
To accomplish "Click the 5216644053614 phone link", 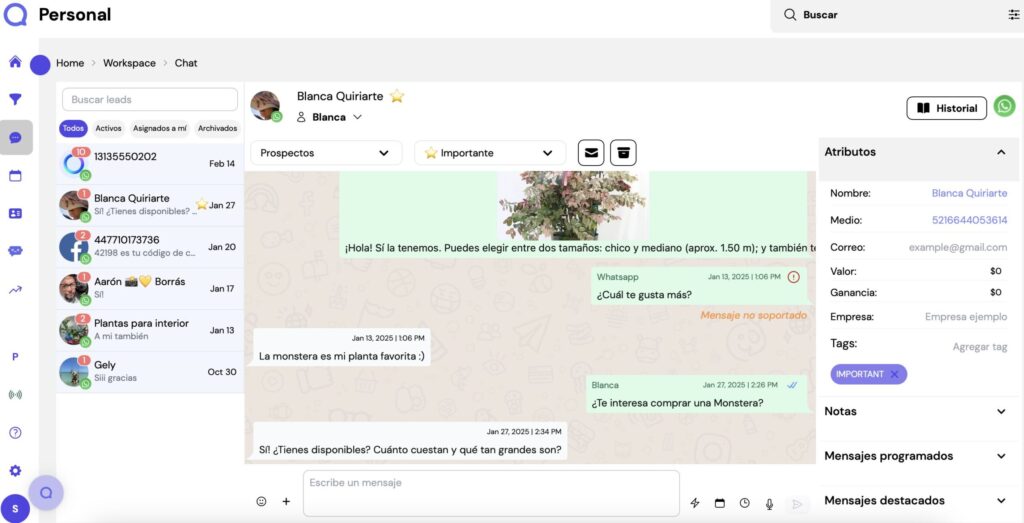I will tap(969, 220).
